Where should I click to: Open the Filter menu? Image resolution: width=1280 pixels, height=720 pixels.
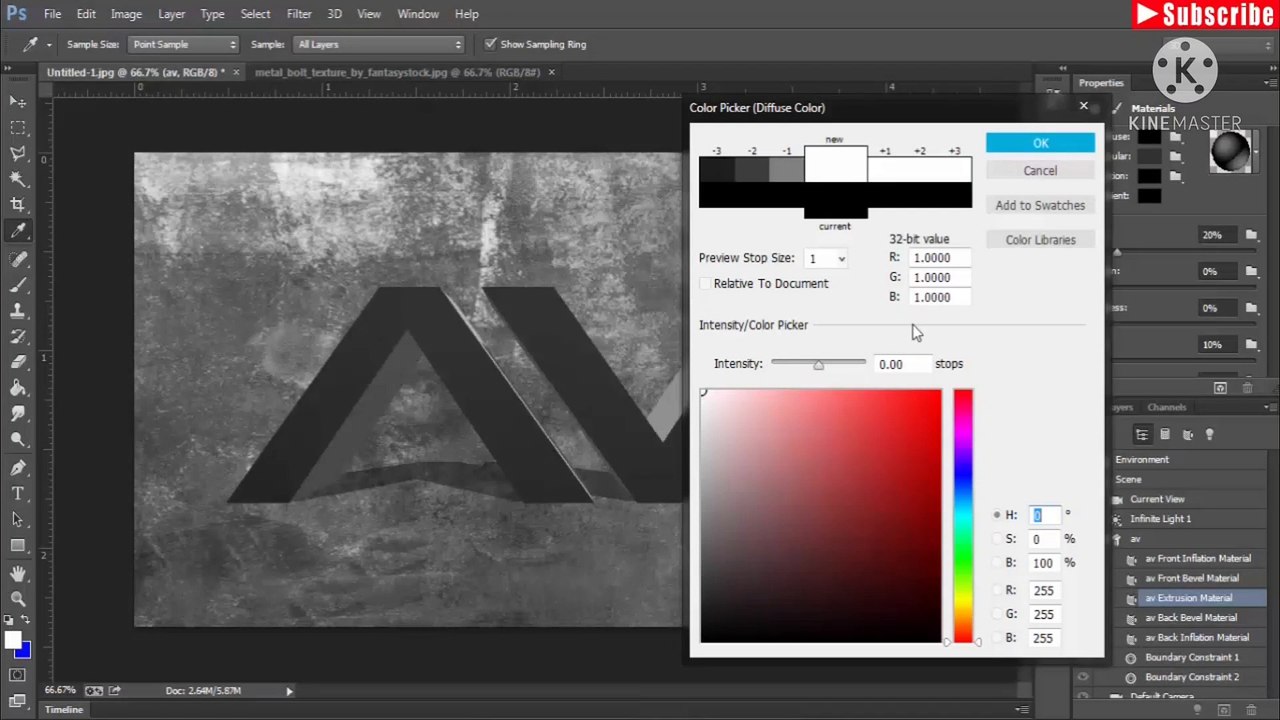point(299,14)
